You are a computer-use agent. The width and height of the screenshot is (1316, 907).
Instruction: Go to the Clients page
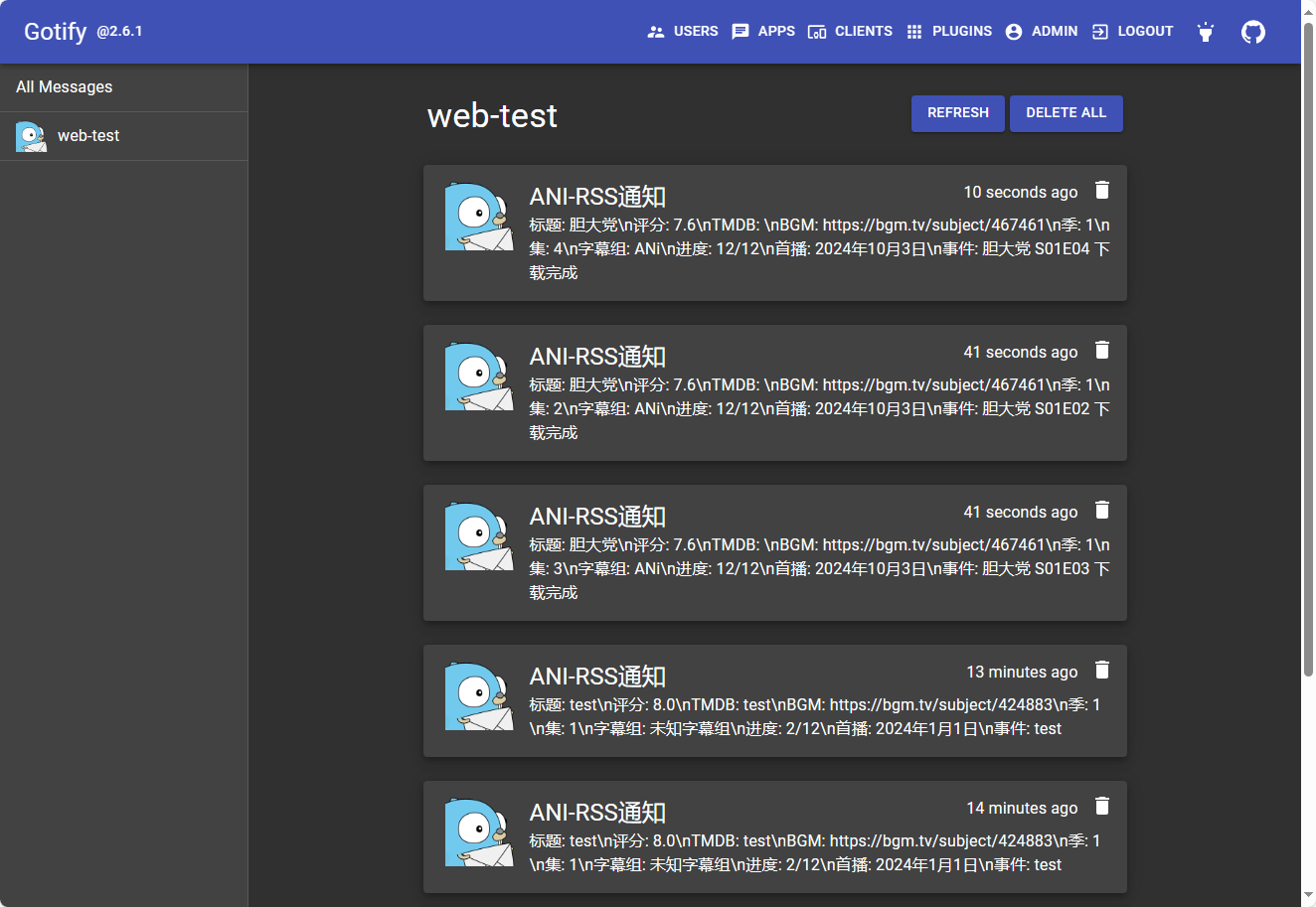[x=850, y=32]
